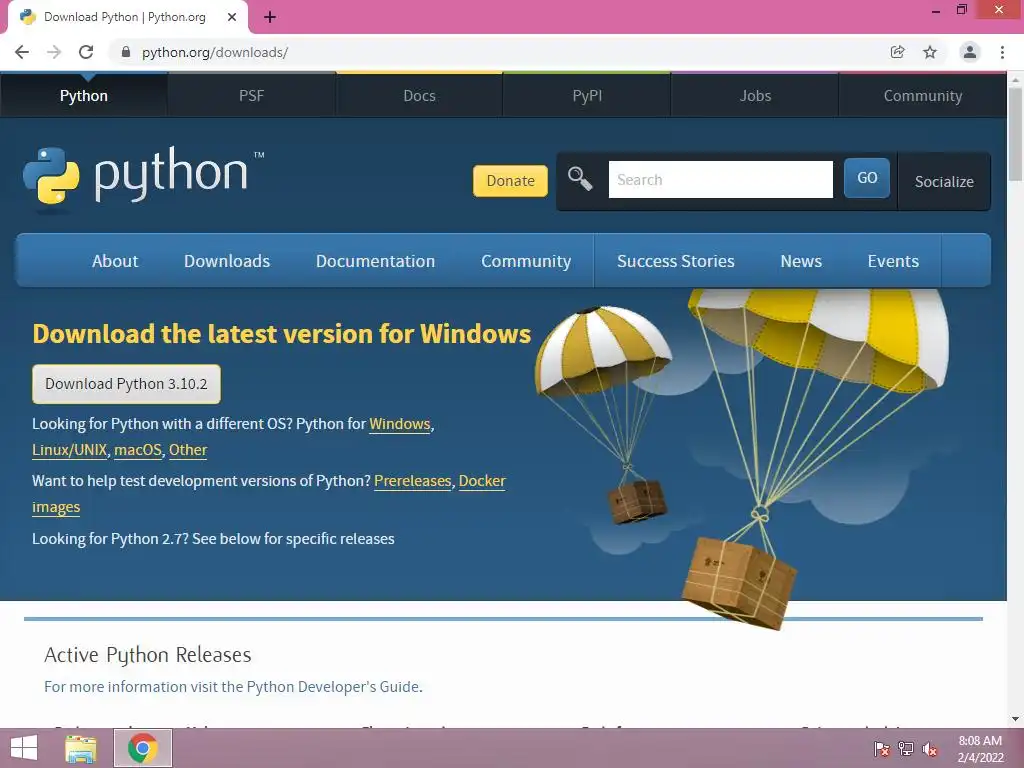Viewport: 1024px width, 768px height.
Task: Select the Jobs top bar tab
Action: tap(755, 95)
